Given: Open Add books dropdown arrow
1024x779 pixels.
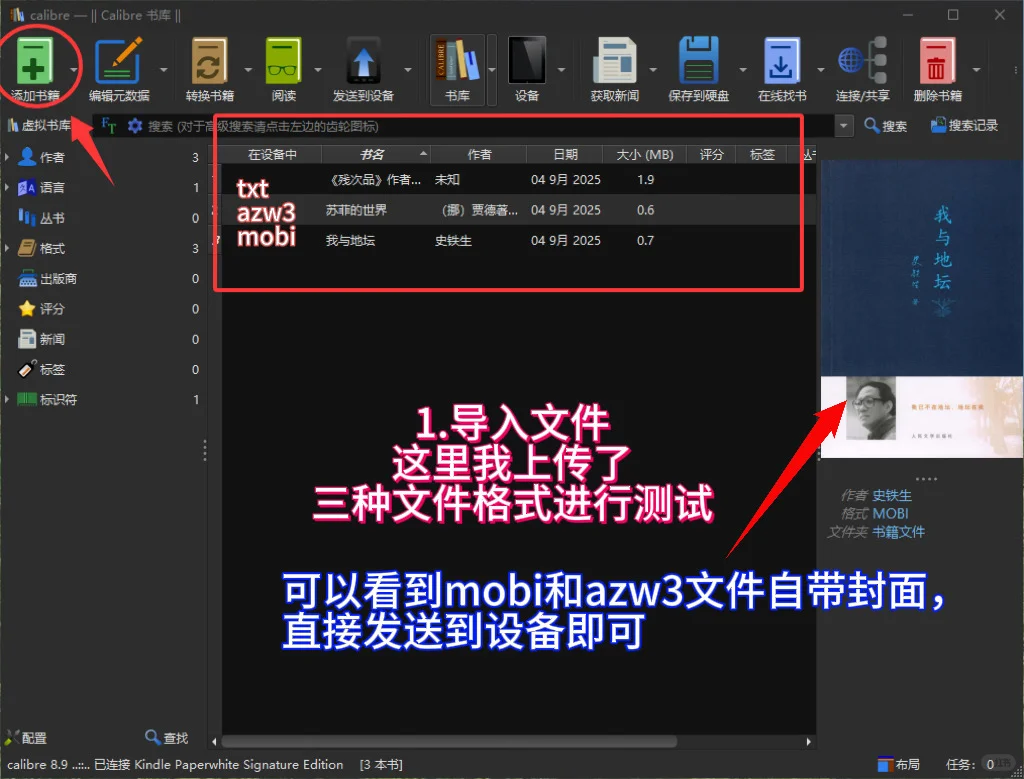Looking at the screenshot, I should click(x=74, y=69).
